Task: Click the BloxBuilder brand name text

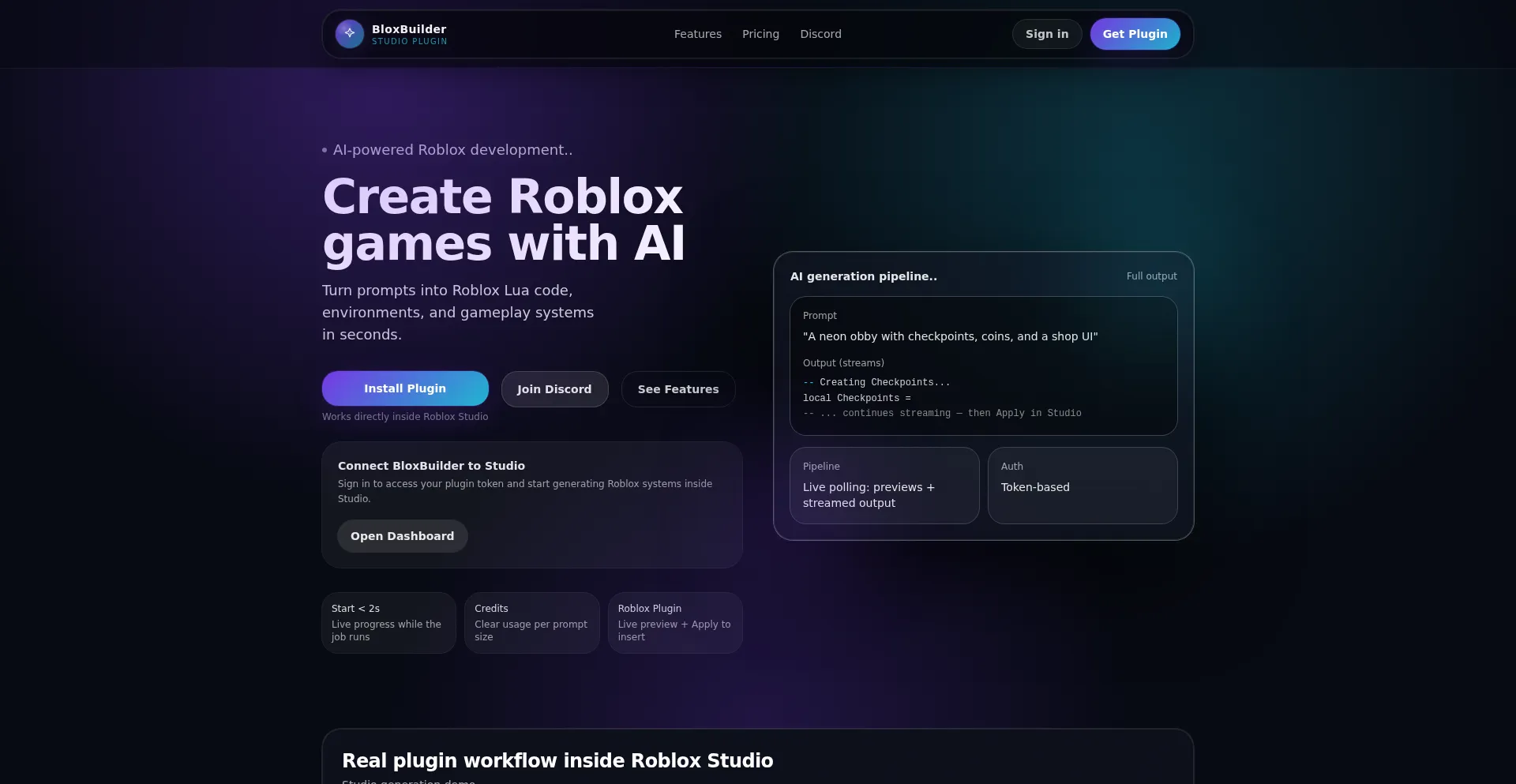Action: tap(409, 29)
